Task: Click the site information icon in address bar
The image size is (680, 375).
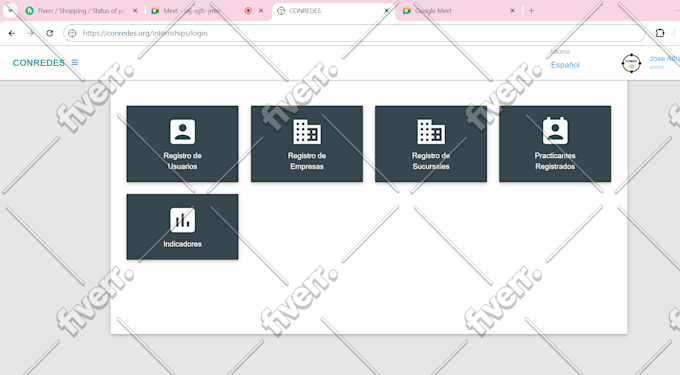Action: (x=72, y=33)
